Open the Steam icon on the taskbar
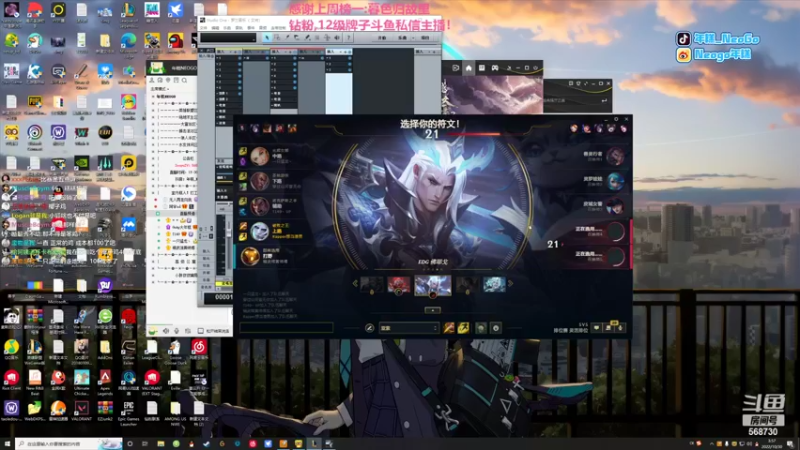Screen dimensions: 800x450 207,444
